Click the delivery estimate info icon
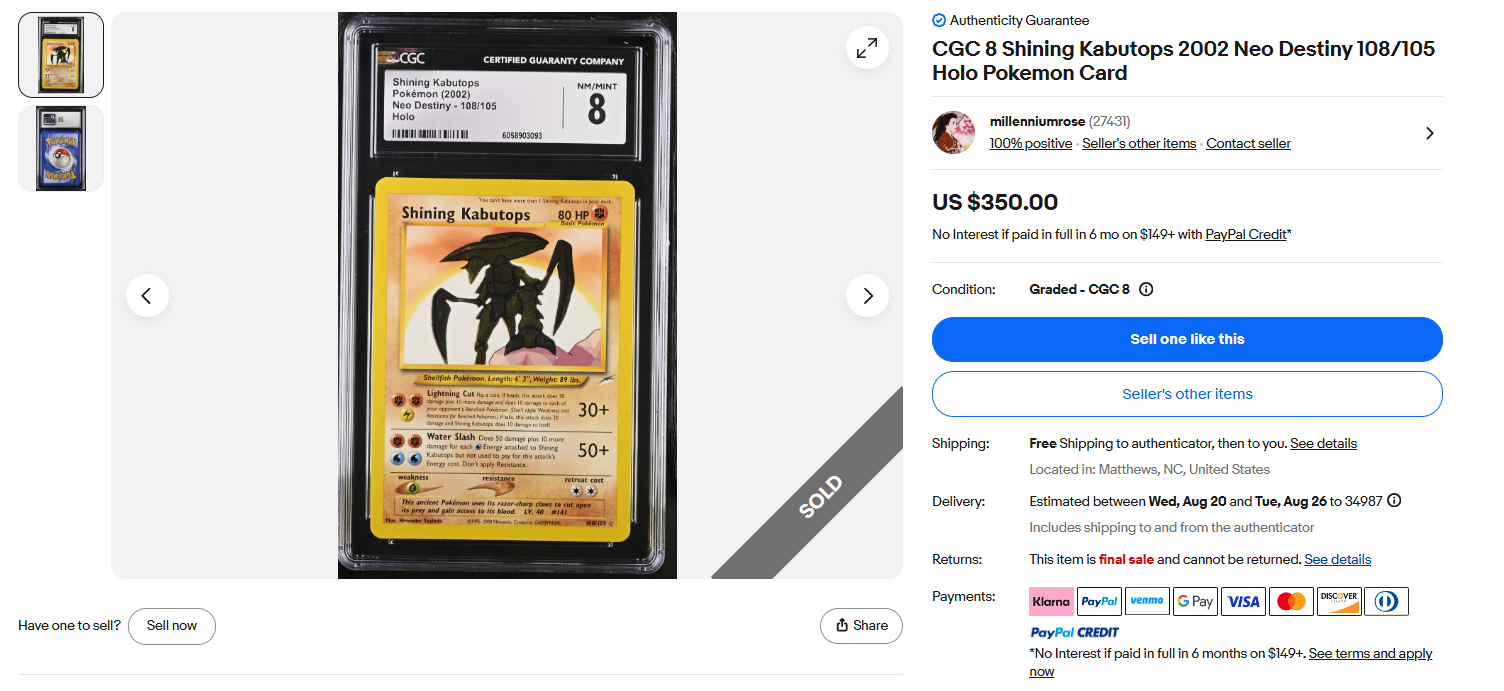This screenshot has height=691, width=1504. click(1394, 500)
